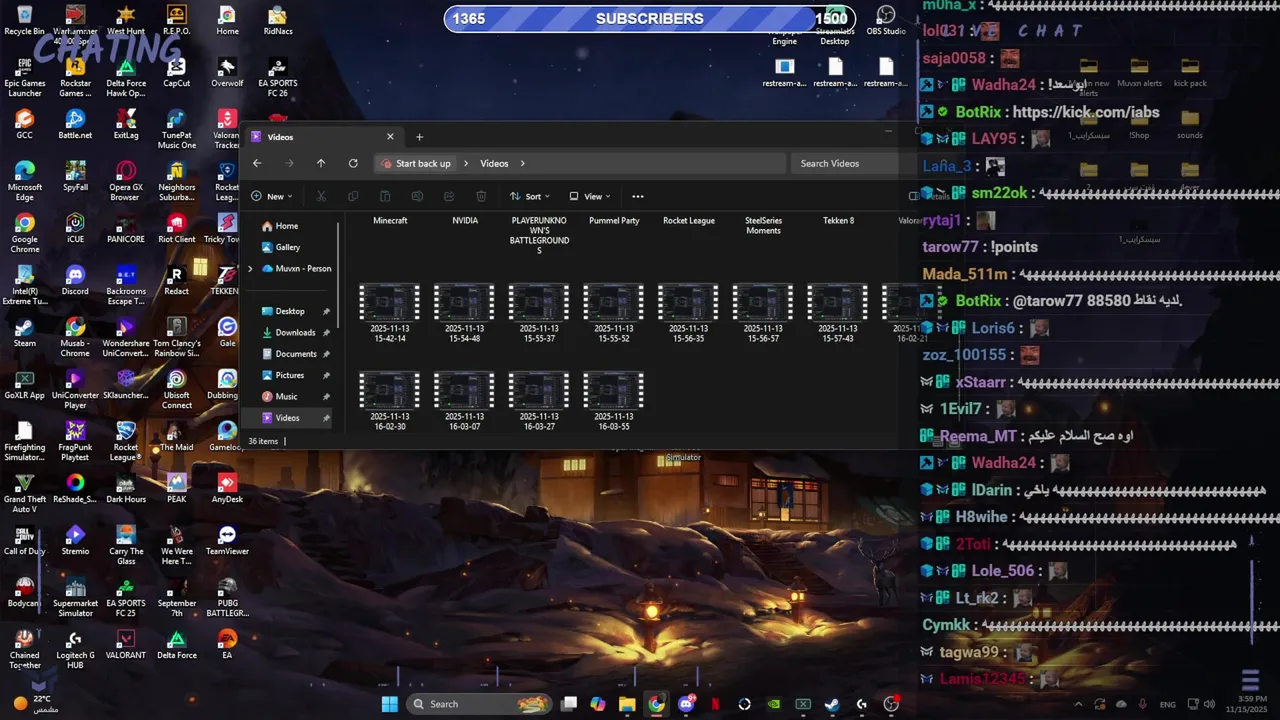Select the Steam desktop icon
The width and height of the screenshot is (1280, 720).
point(24,331)
